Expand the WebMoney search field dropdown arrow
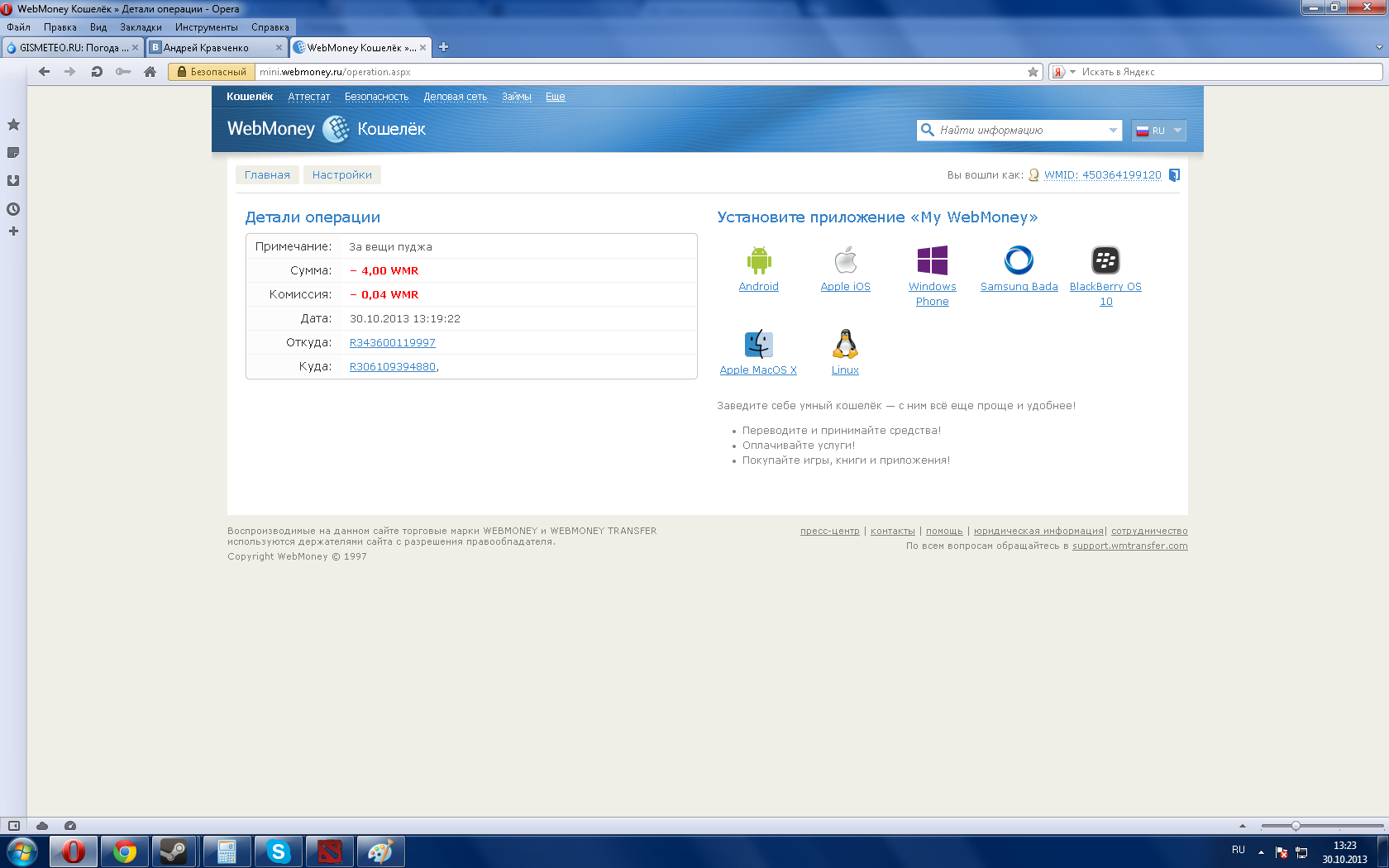 click(1113, 130)
